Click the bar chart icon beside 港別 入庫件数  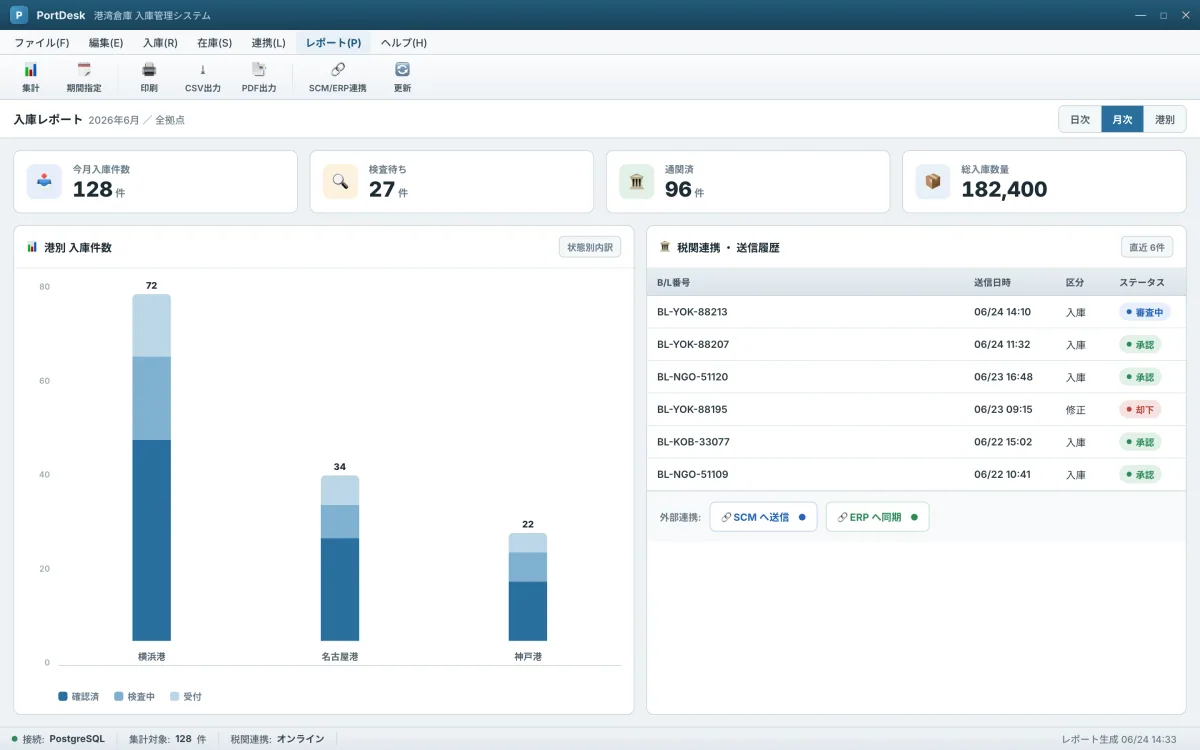pyautogui.click(x=32, y=247)
